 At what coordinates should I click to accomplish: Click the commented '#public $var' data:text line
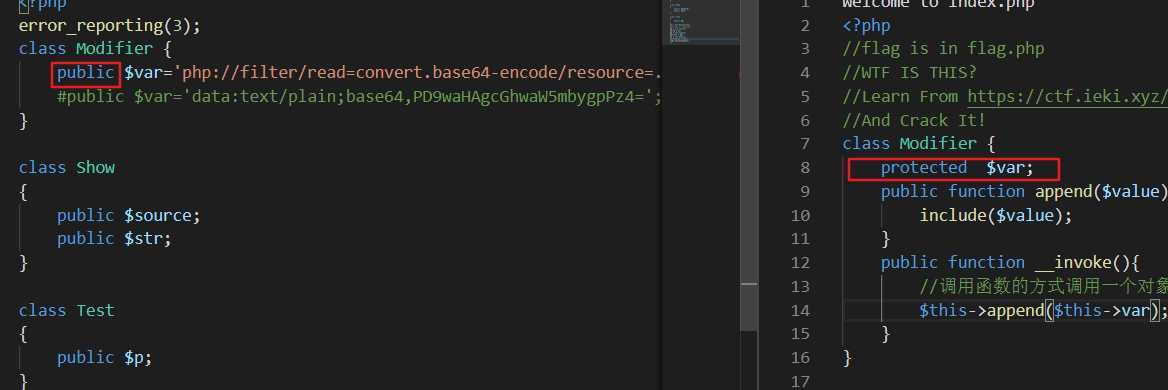coord(359,97)
